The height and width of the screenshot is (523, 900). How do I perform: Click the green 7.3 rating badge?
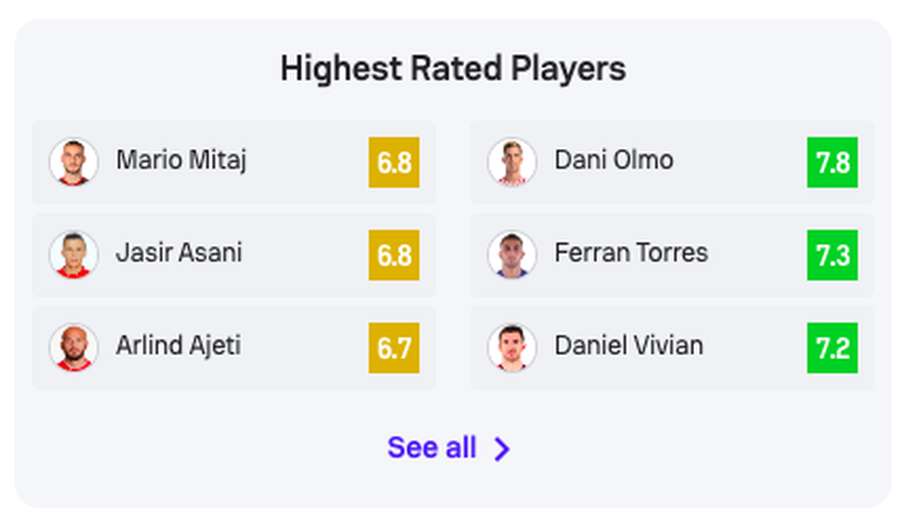[832, 255]
